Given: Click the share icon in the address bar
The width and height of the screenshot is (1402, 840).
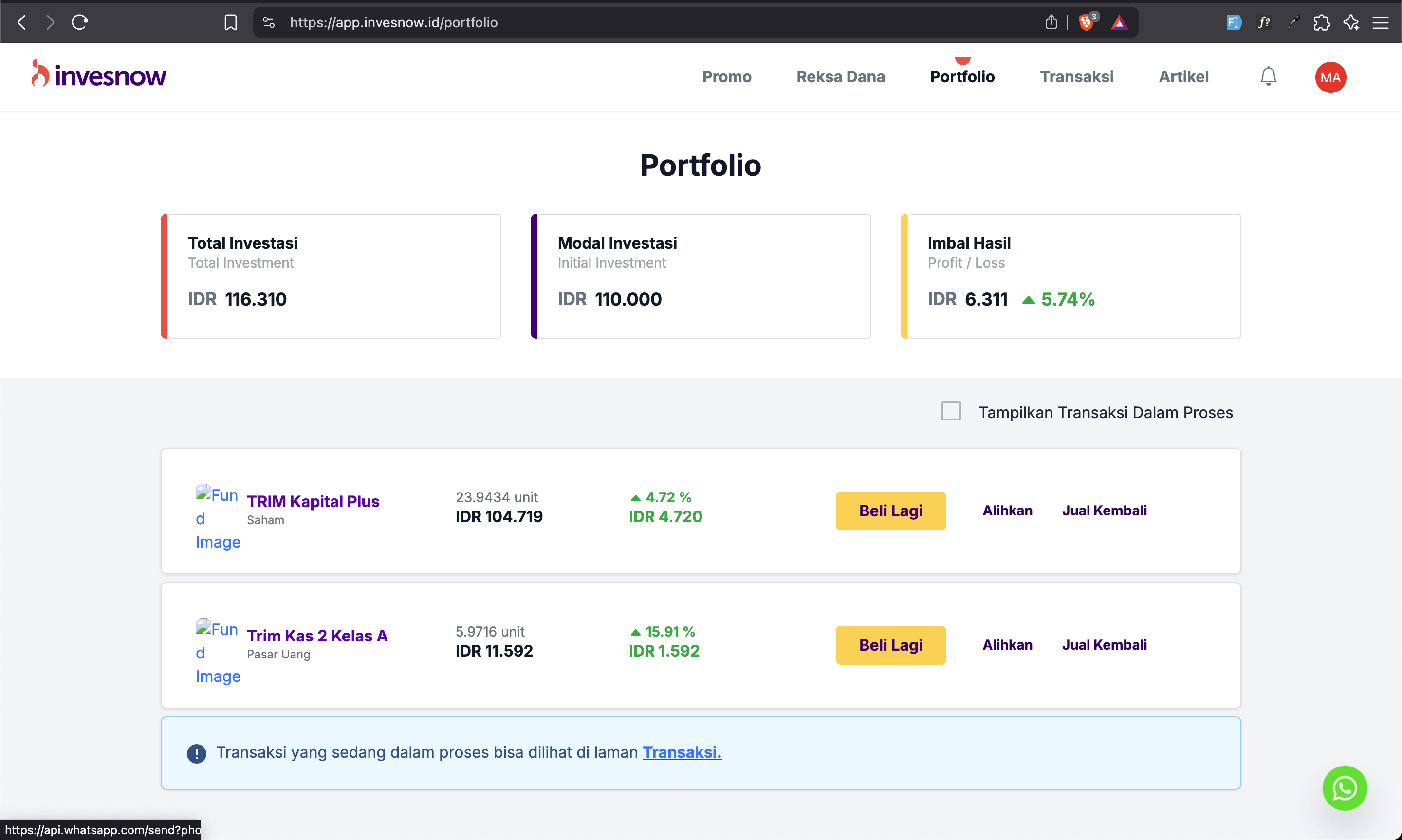Looking at the screenshot, I should tap(1051, 22).
